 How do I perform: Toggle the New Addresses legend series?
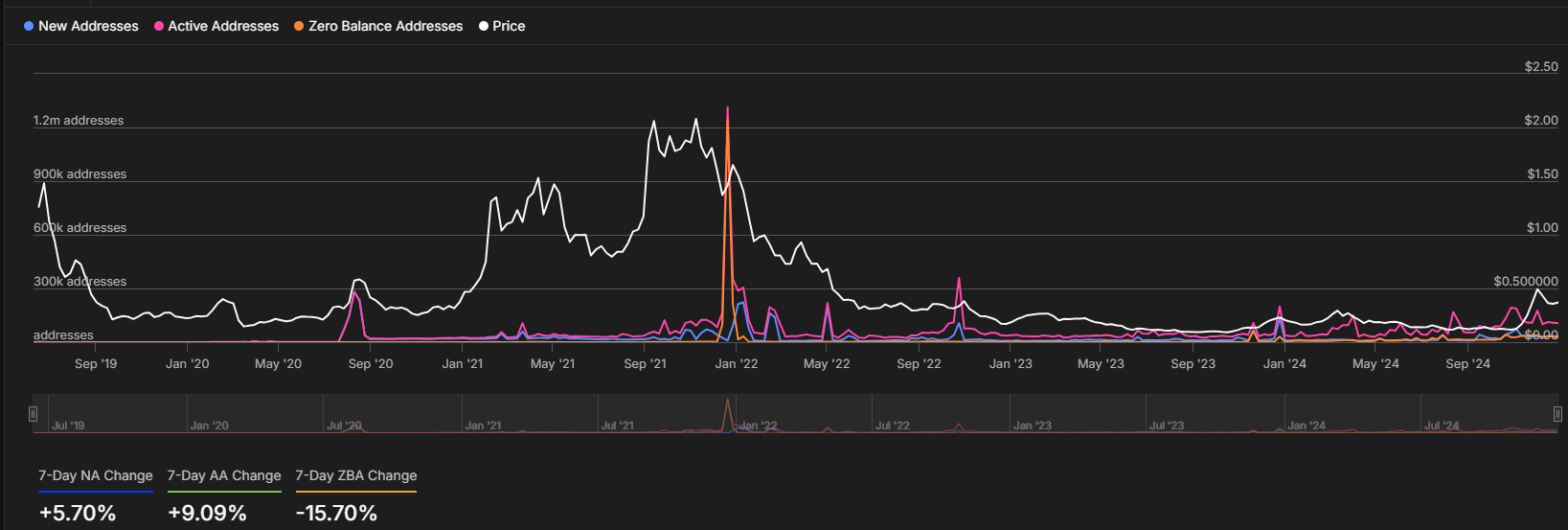(x=81, y=26)
